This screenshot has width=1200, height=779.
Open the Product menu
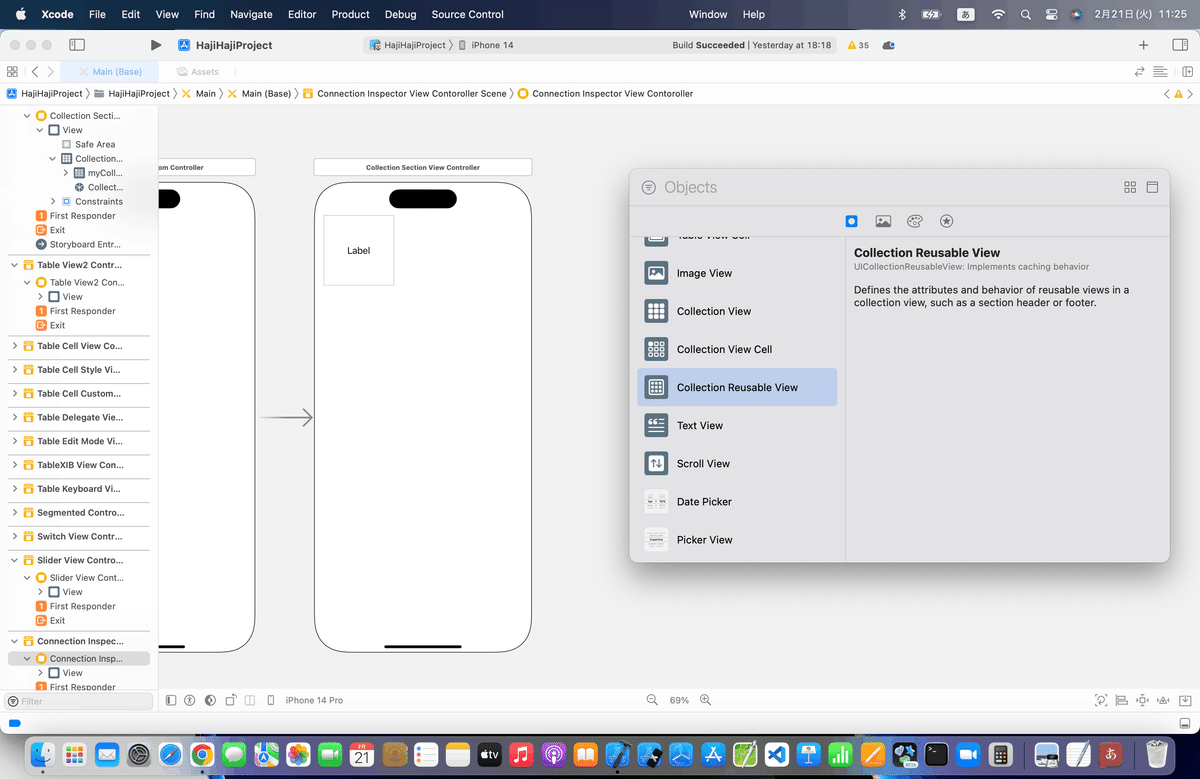coord(351,14)
